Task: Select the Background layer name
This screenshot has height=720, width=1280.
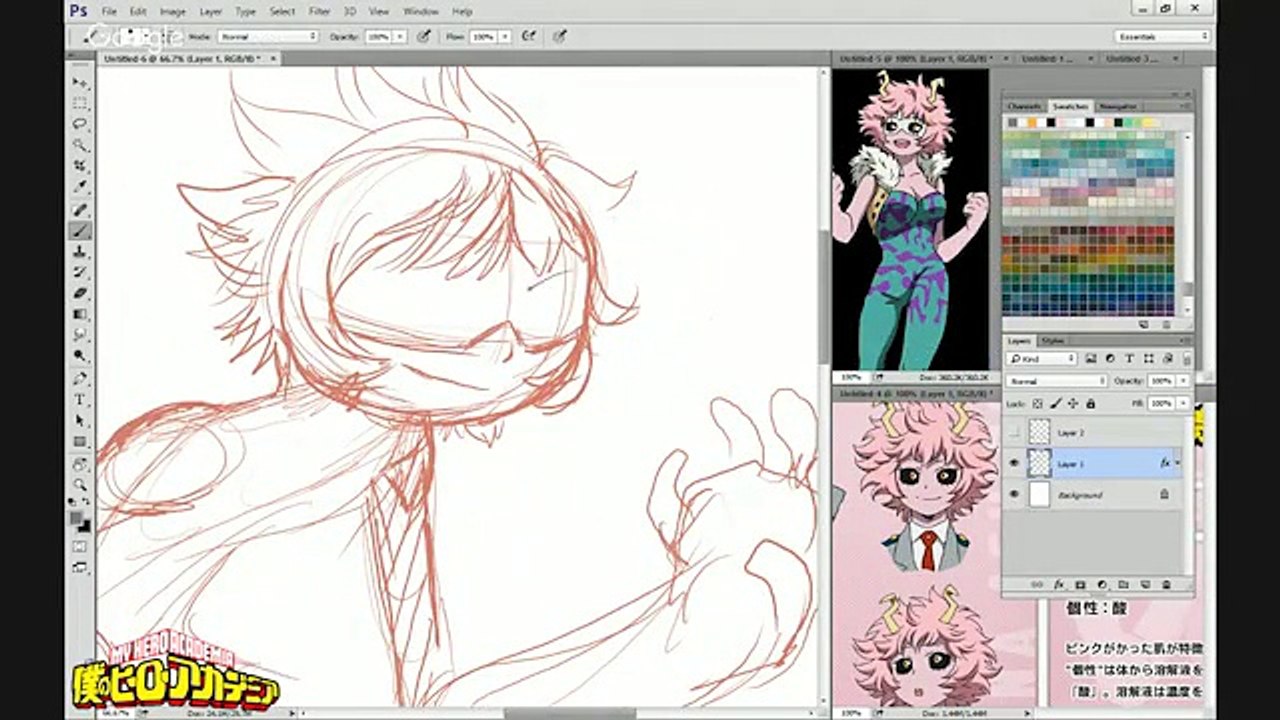Action: click(x=1080, y=495)
